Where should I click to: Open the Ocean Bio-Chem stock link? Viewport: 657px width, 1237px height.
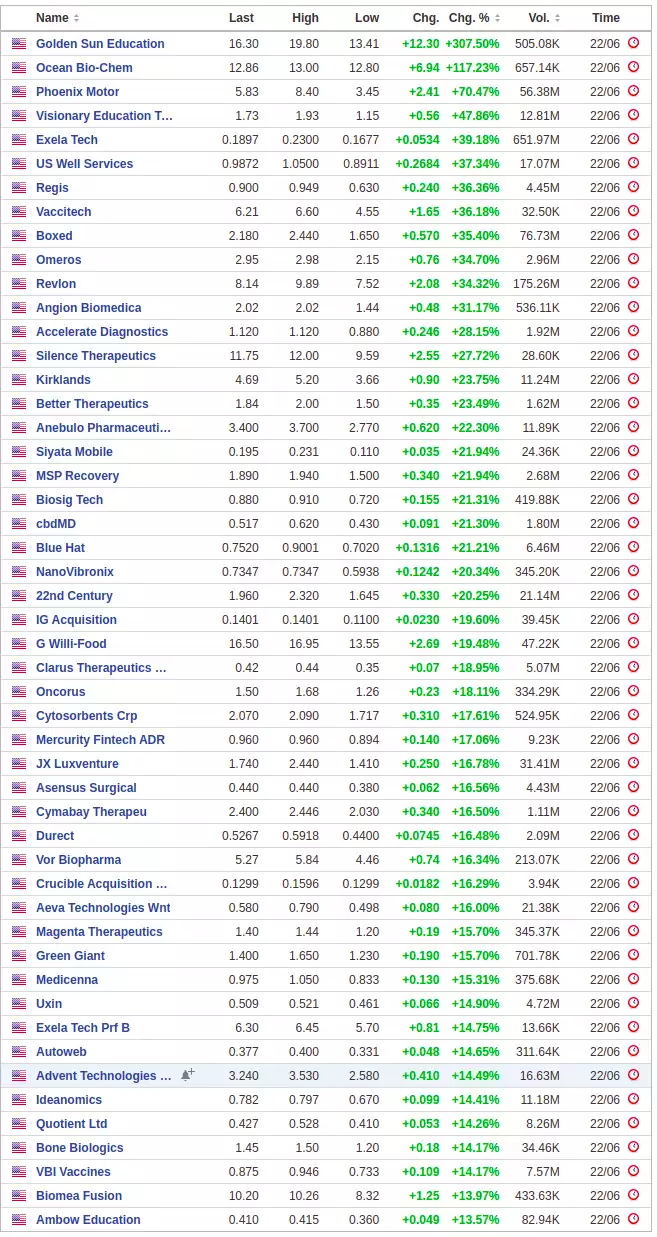point(84,68)
